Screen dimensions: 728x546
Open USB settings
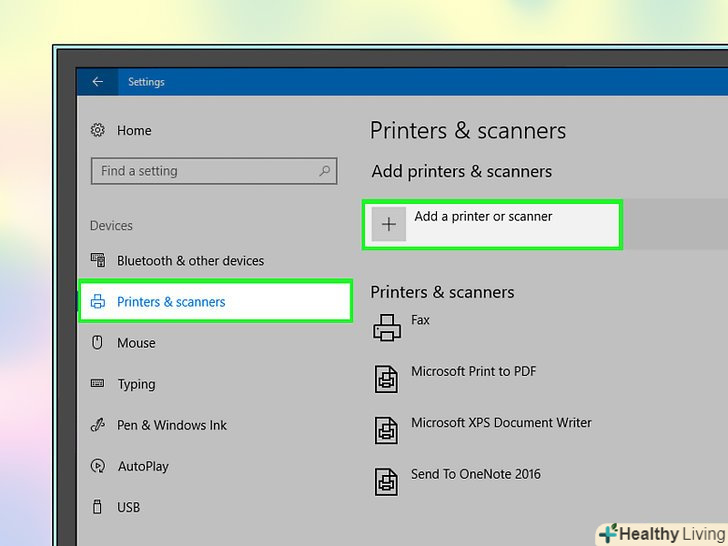(x=128, y=507)
